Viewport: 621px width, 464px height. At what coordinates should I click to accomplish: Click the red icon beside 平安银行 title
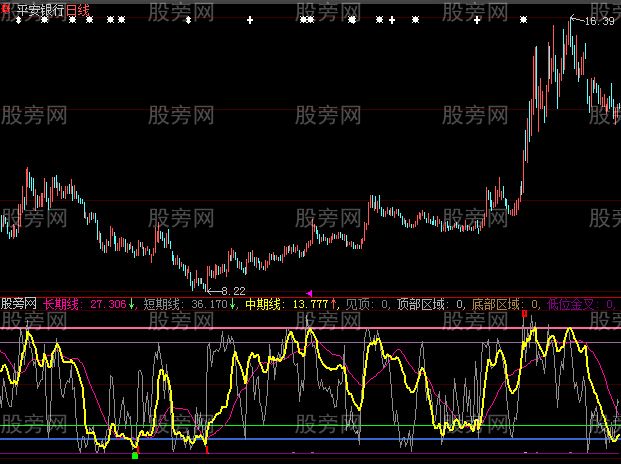coord(6,9)
